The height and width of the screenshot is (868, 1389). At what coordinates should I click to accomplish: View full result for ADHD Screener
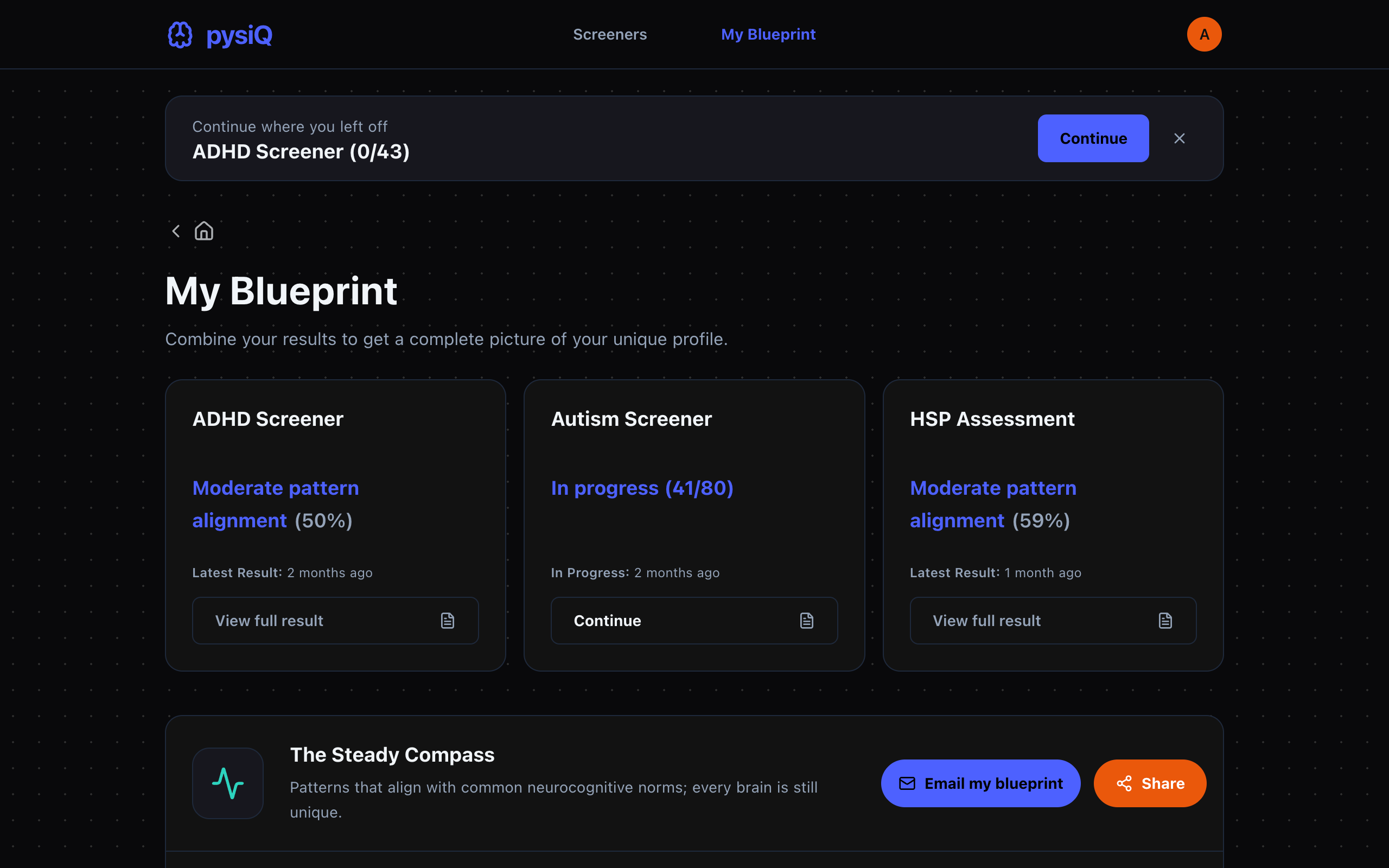[335, 621]
